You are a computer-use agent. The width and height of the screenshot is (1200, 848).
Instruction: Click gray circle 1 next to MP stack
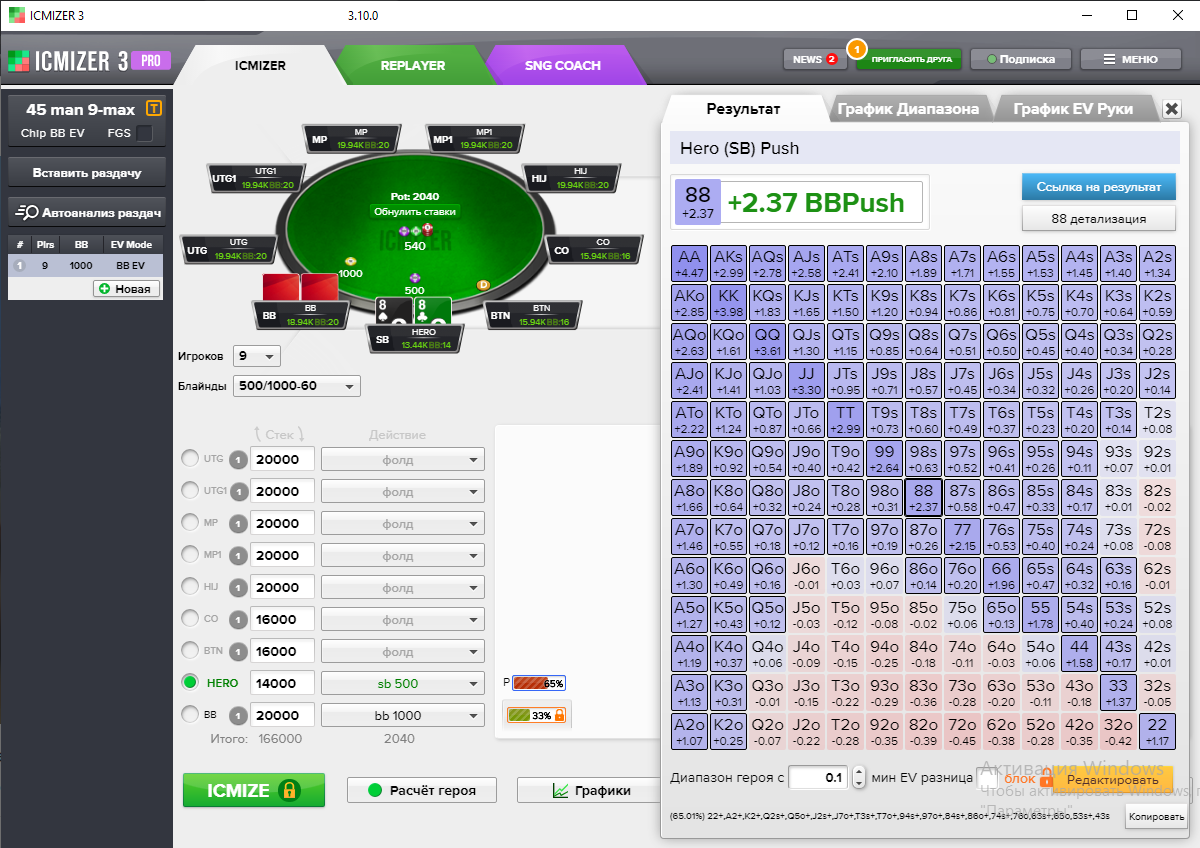pyautogui.click(x=238, y=523)
